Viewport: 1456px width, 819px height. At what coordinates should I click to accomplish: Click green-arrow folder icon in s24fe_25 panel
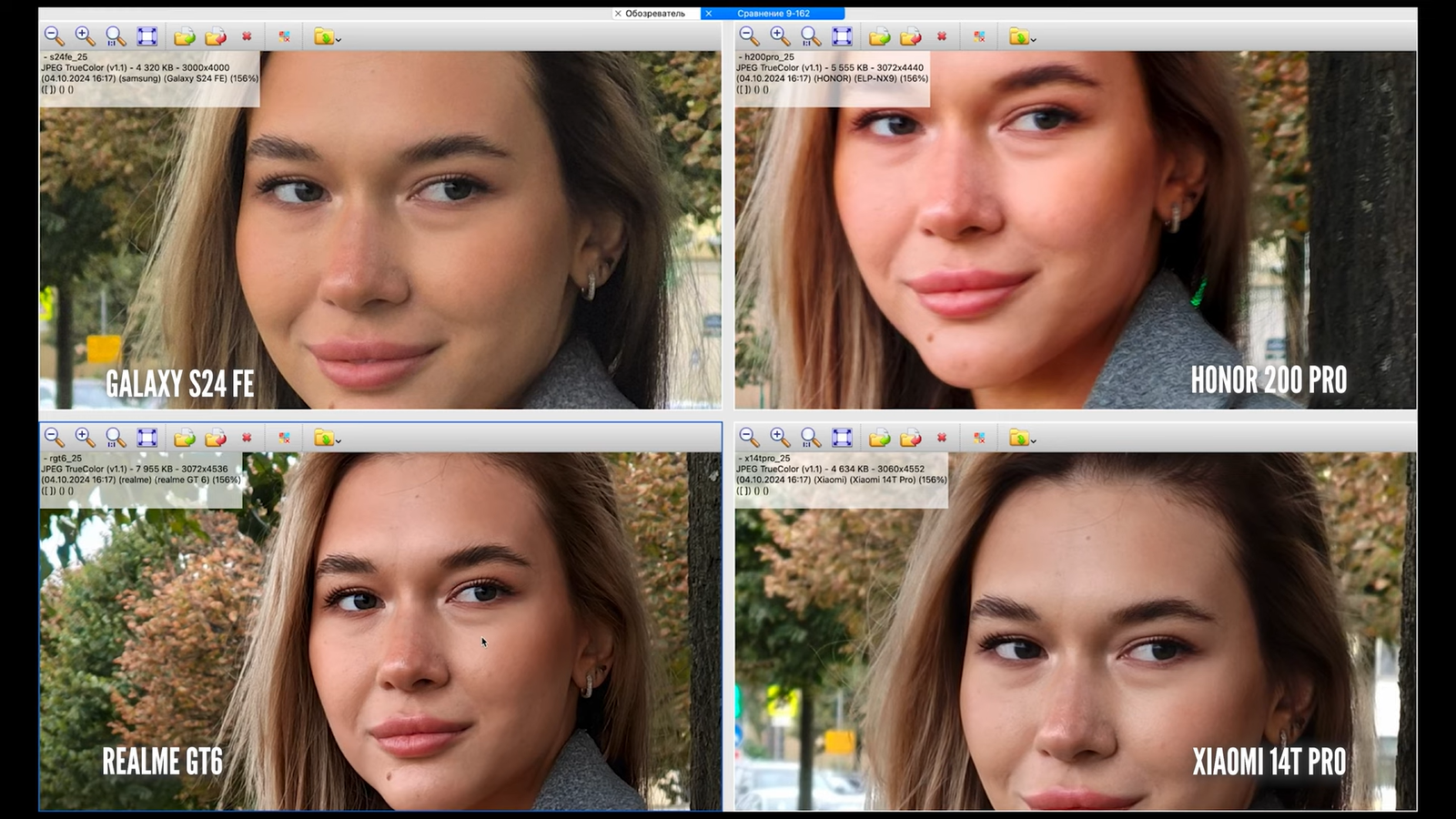pyautogui.click(x=185, y=36)
